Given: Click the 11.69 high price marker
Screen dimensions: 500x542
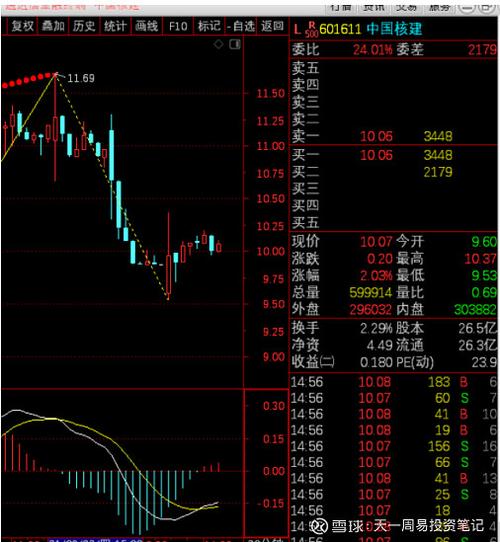Looking at the screenshot, I should [x=81, y=78].
